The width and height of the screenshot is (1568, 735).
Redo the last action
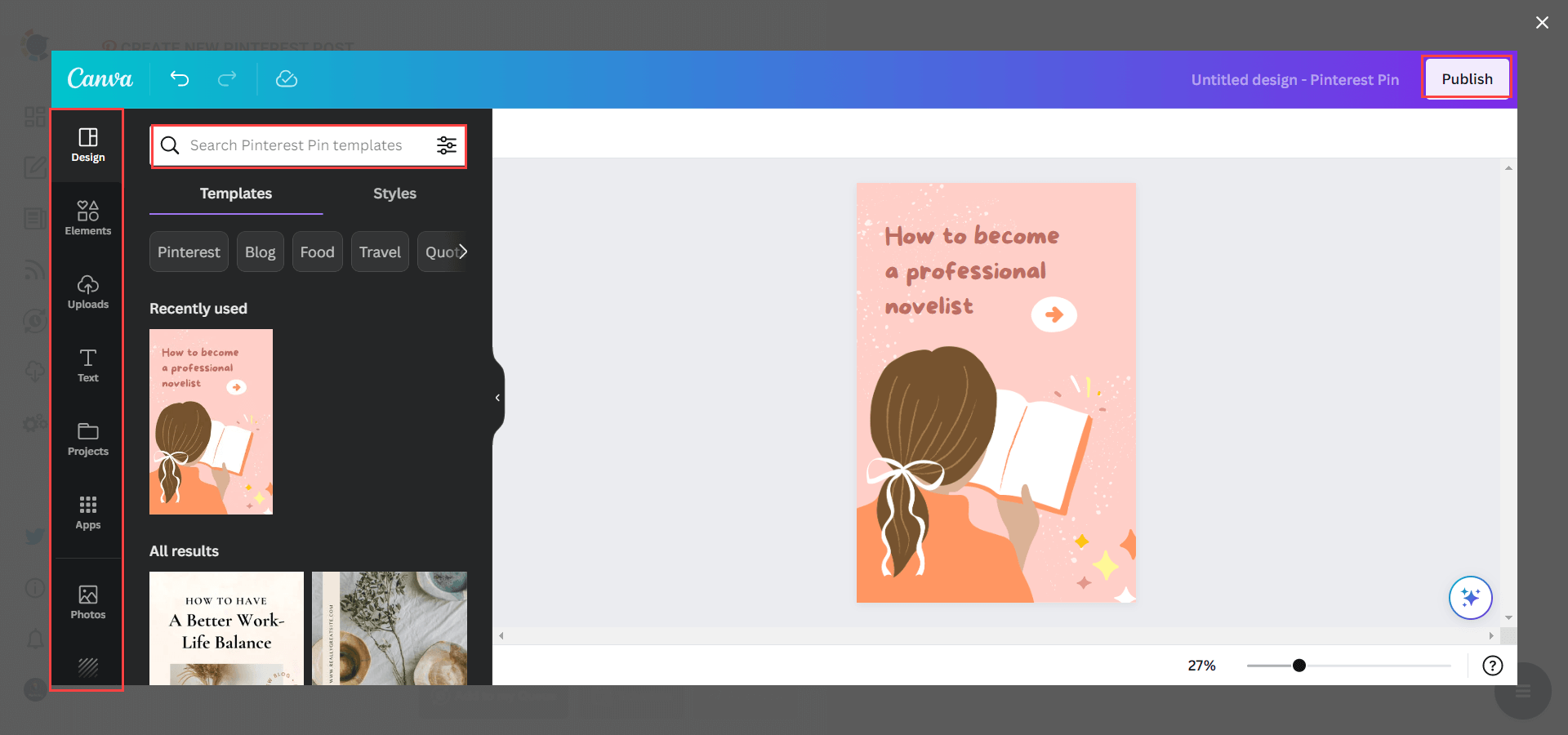(x=227, y=79)
